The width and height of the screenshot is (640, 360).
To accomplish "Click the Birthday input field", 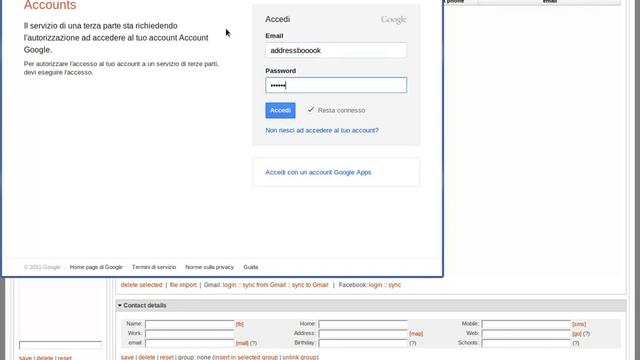I will coord(363,343).
